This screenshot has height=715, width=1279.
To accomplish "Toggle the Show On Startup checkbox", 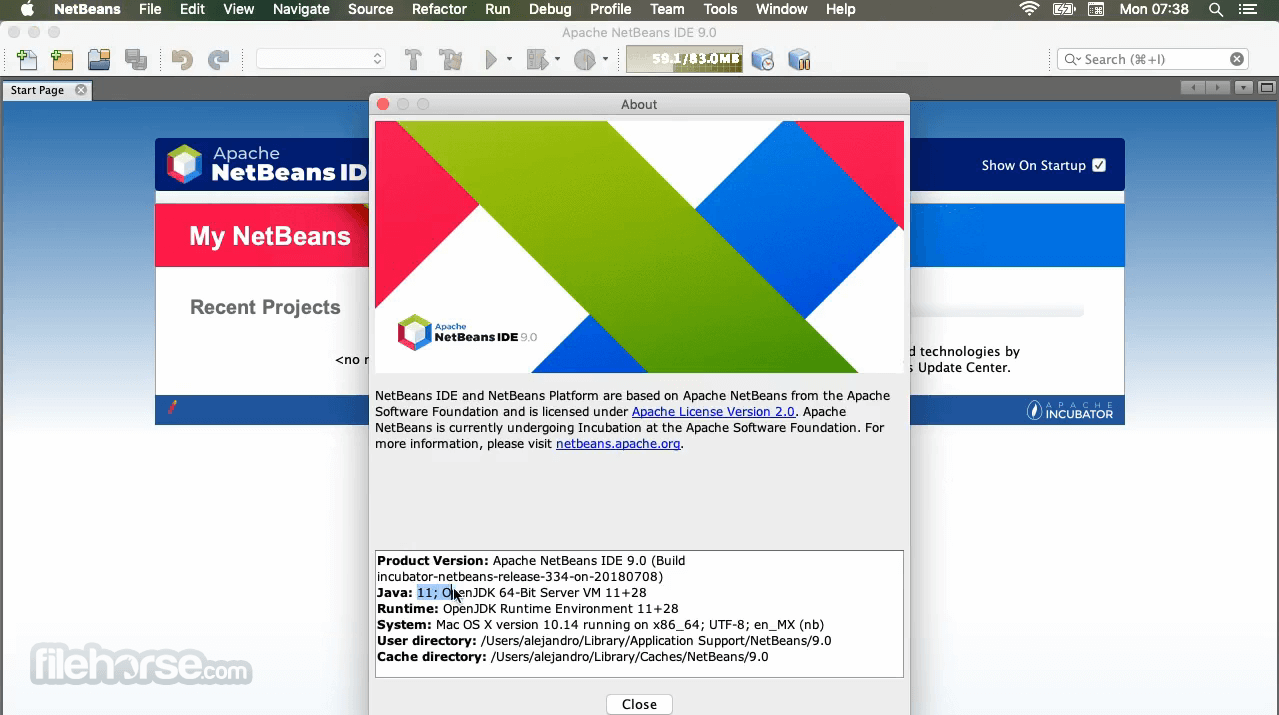I will tap(1100, 165).
